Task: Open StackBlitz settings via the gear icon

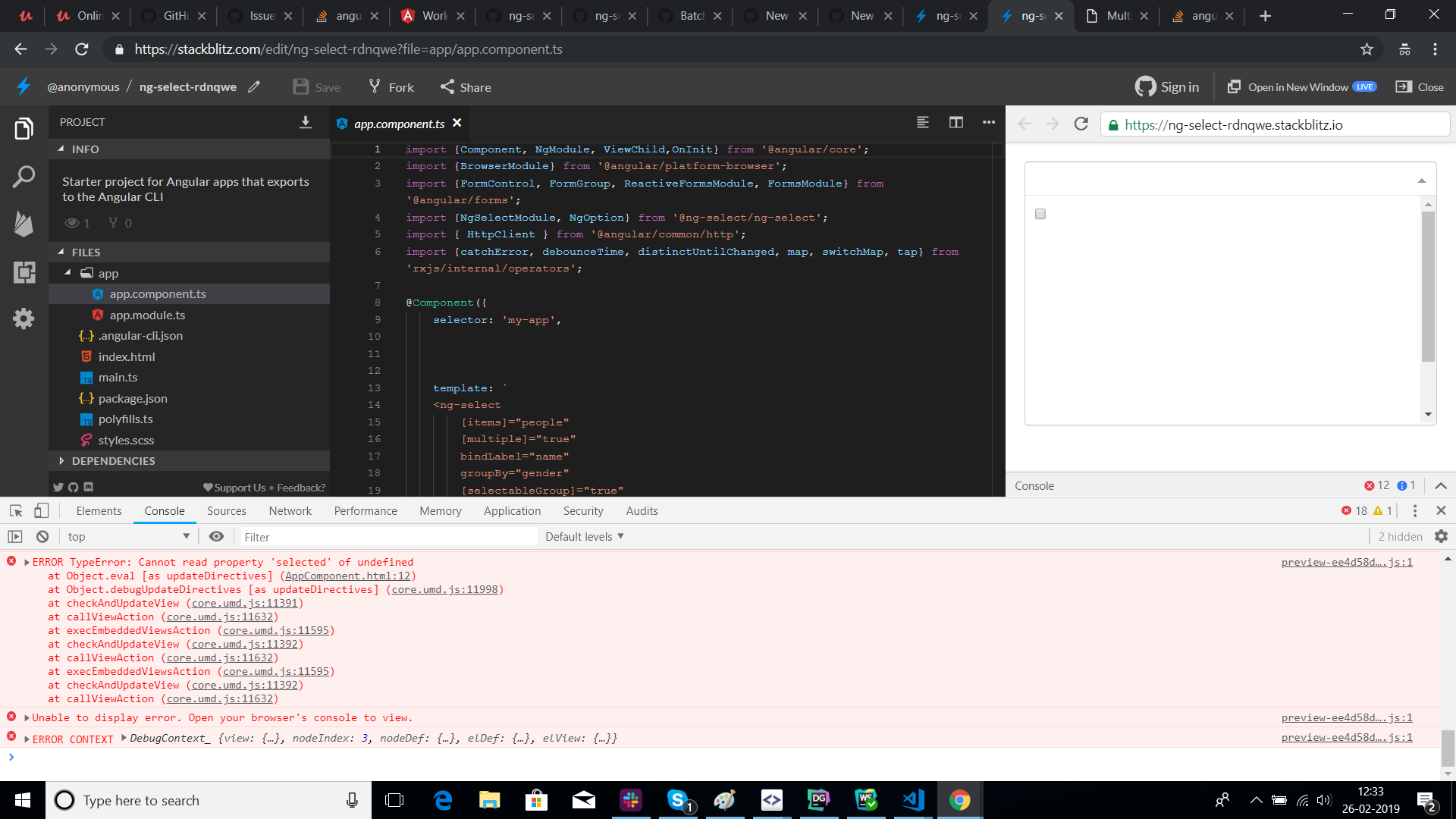Action: click(x=24, y=318)
